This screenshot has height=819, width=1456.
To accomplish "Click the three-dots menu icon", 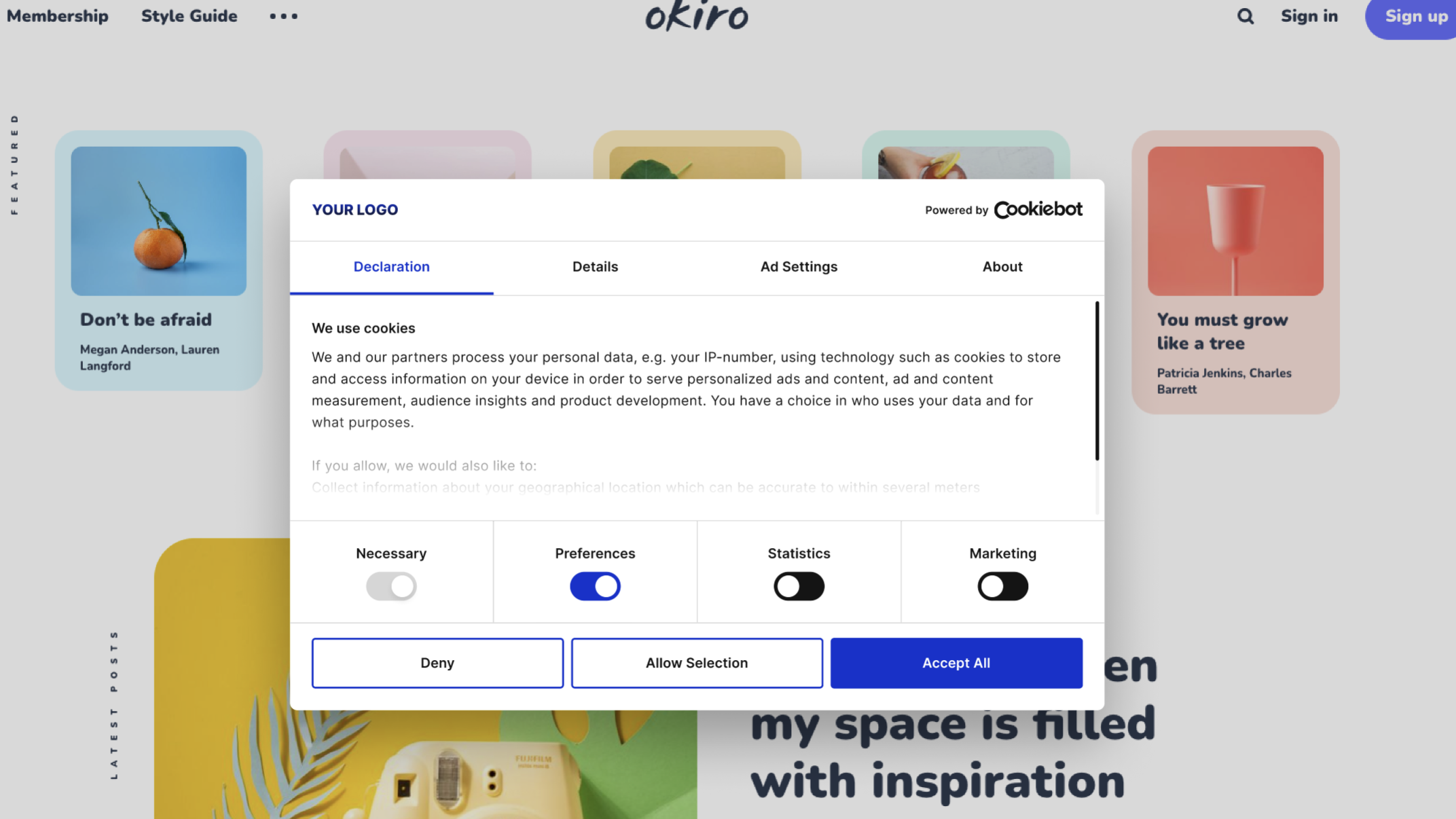I will 284,16.
